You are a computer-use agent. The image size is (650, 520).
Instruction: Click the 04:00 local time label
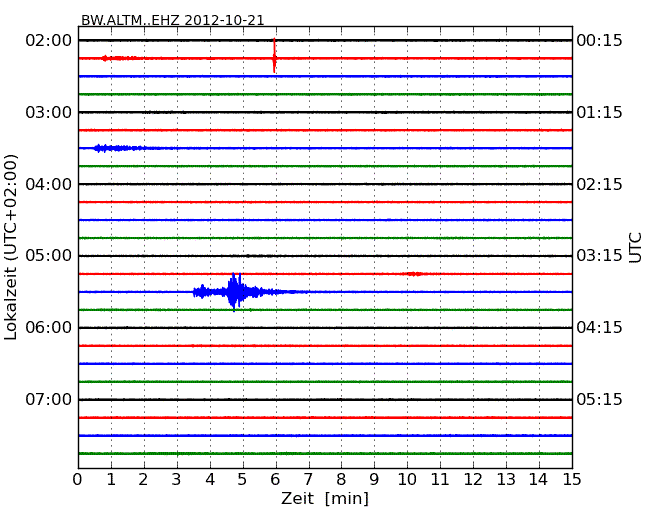(x=49, y=184)
